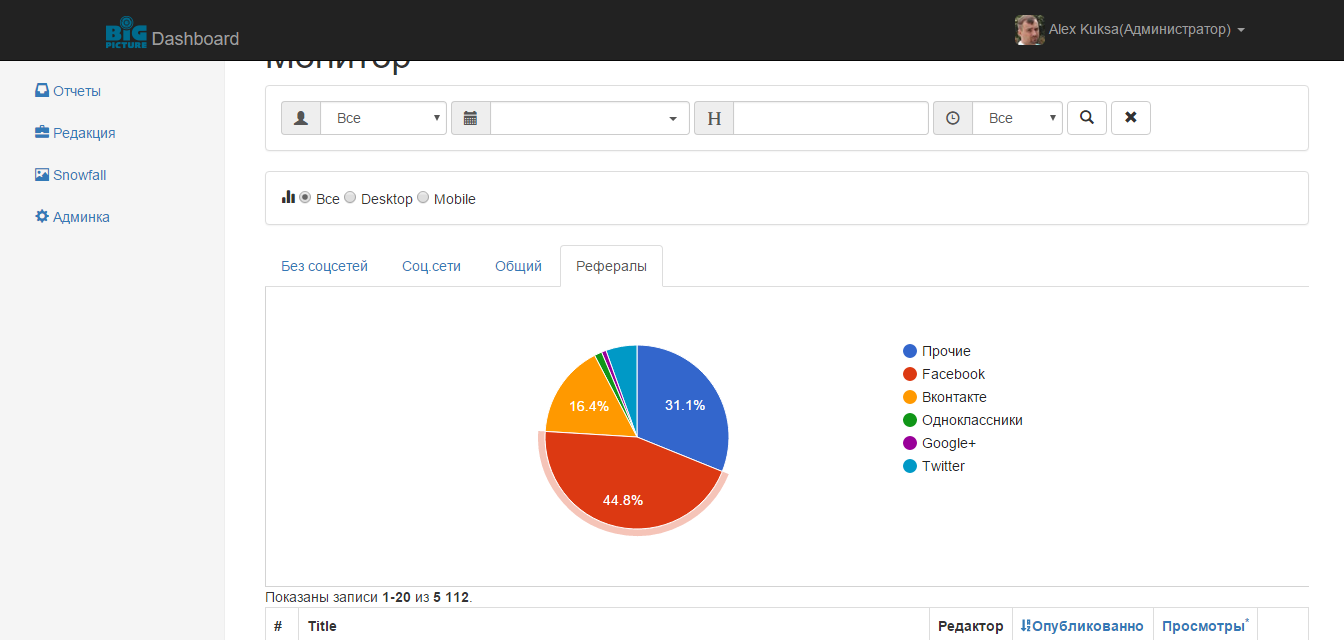
Task: Select the Desktop radio button
Action: tap(350, 197)
